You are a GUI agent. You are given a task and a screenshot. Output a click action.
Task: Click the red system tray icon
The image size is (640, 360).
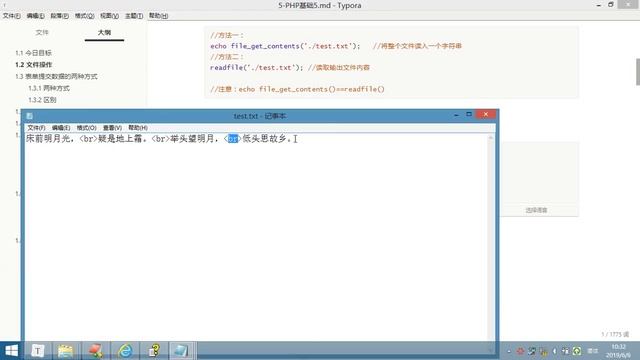[520, 351]
